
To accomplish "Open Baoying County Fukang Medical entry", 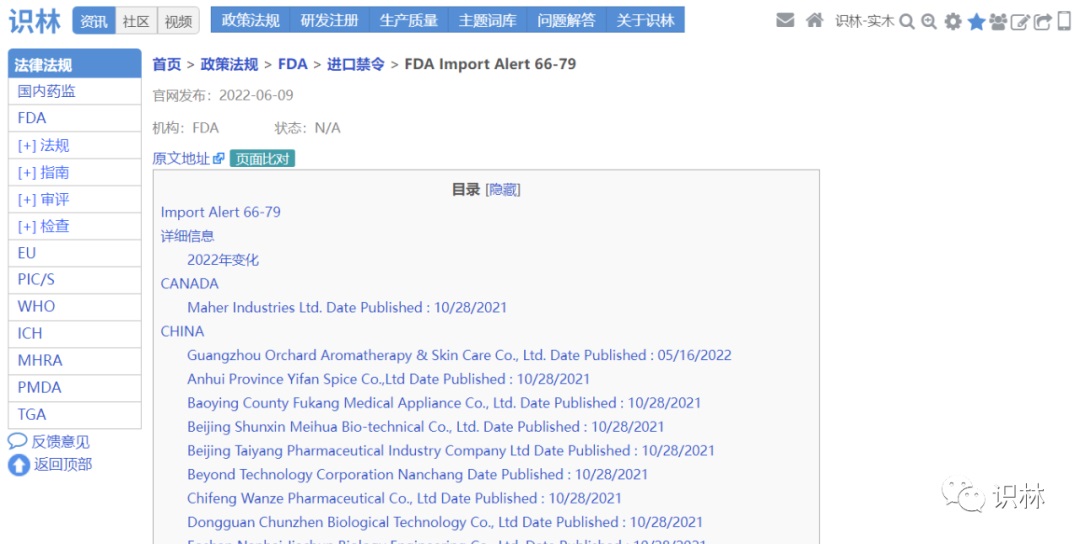I will point(444,403).
